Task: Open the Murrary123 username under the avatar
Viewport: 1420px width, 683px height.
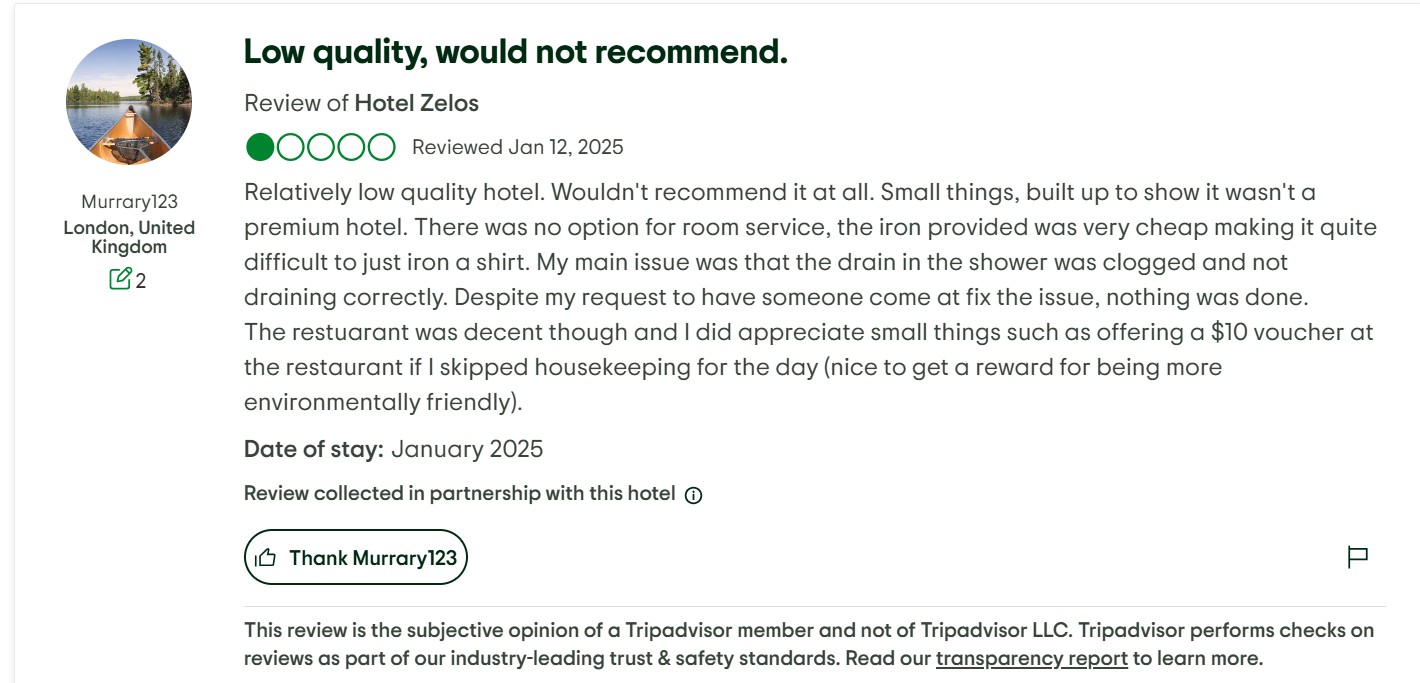Action: pos(129,202)
